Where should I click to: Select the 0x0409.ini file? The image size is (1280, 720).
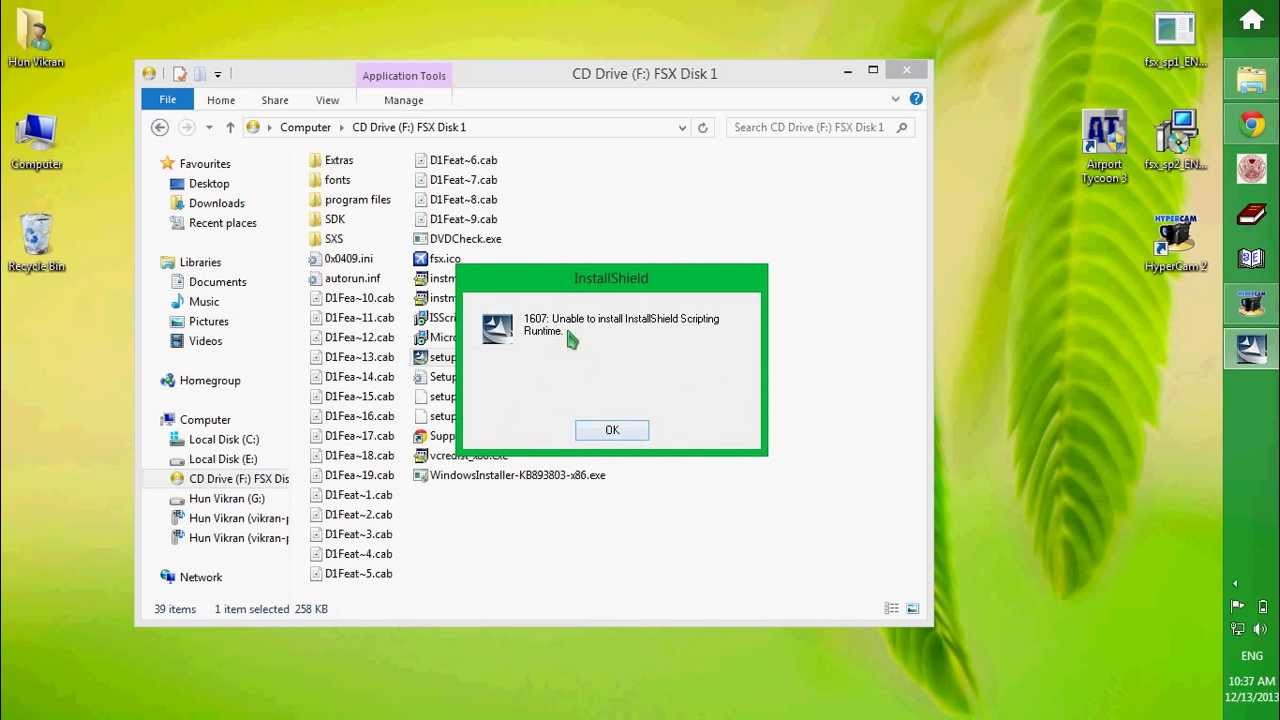click(x=348, y=258)
